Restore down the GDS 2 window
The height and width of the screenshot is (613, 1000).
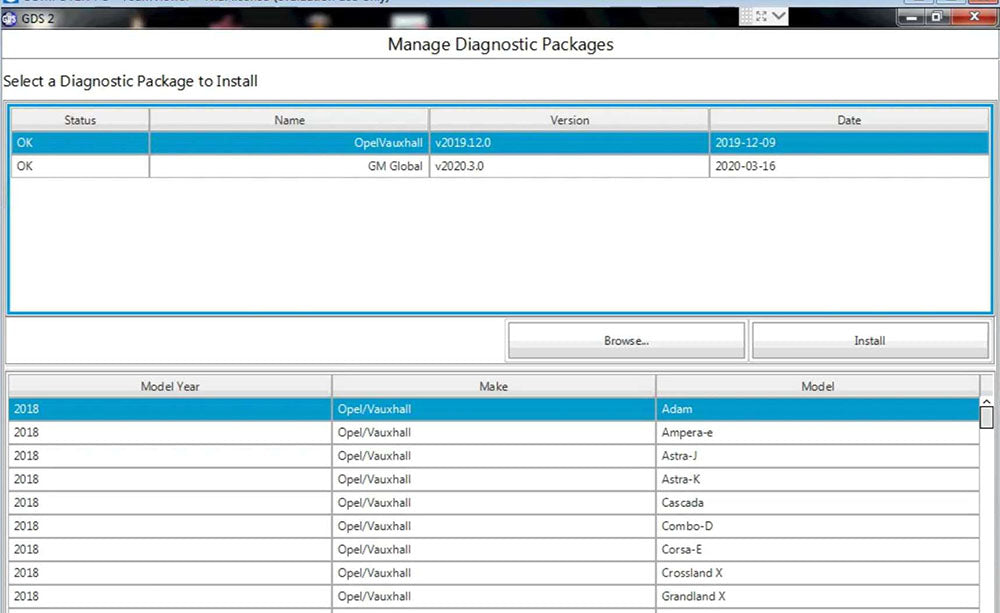[936, 16]
